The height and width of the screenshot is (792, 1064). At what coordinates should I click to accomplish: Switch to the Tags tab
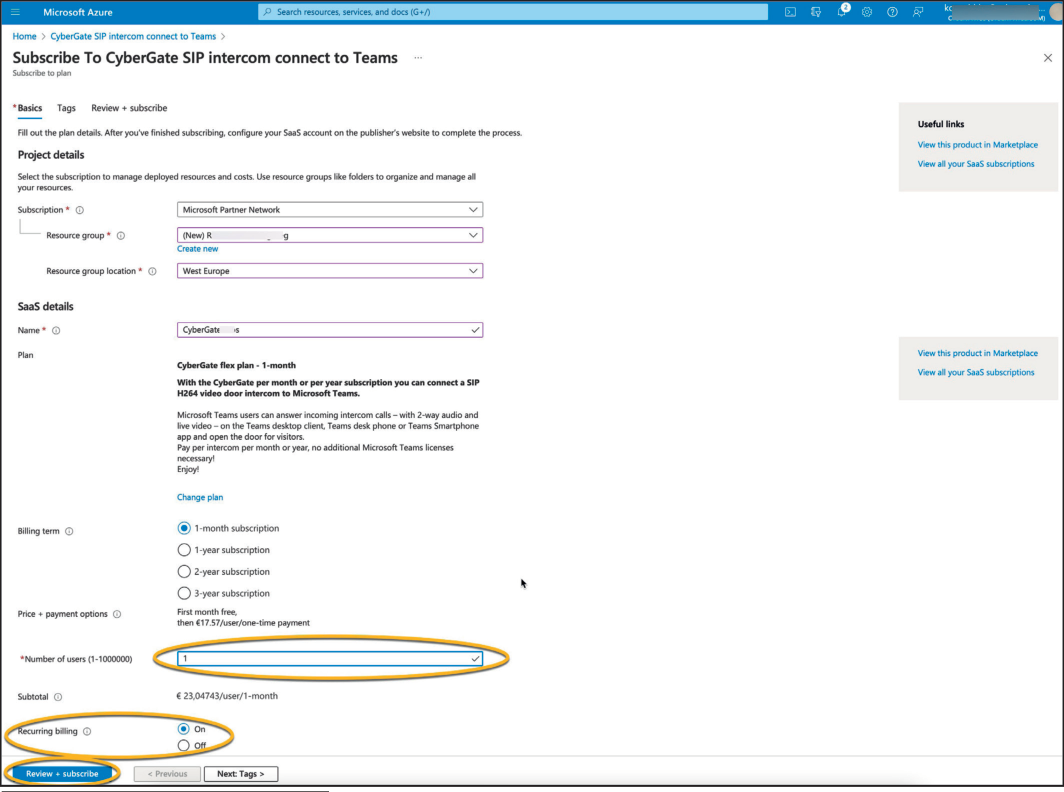point(66,107)
